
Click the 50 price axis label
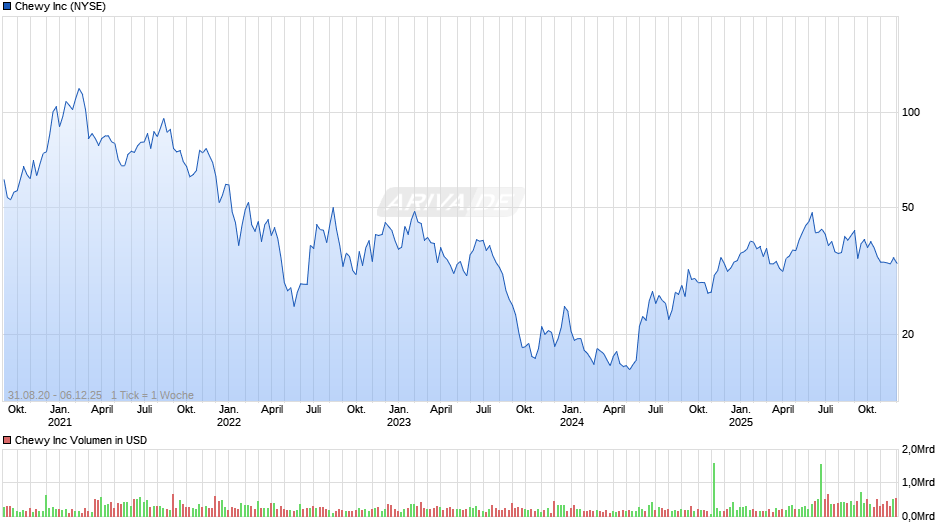tap(908, 208)
